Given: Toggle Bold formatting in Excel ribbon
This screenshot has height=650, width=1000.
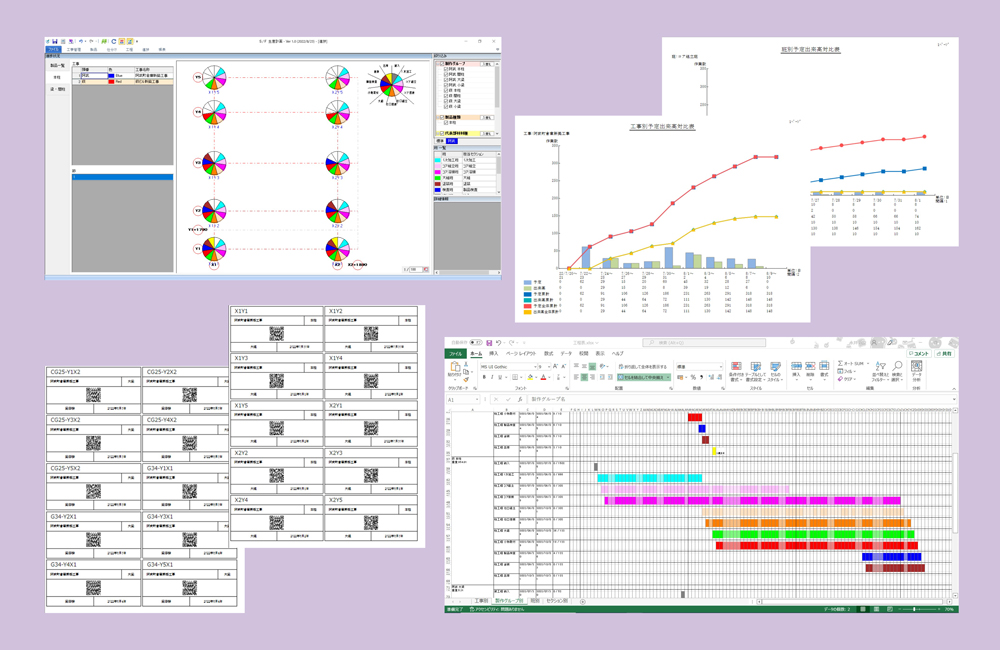Looking at the screenshot, I should (x=484, y=377).
